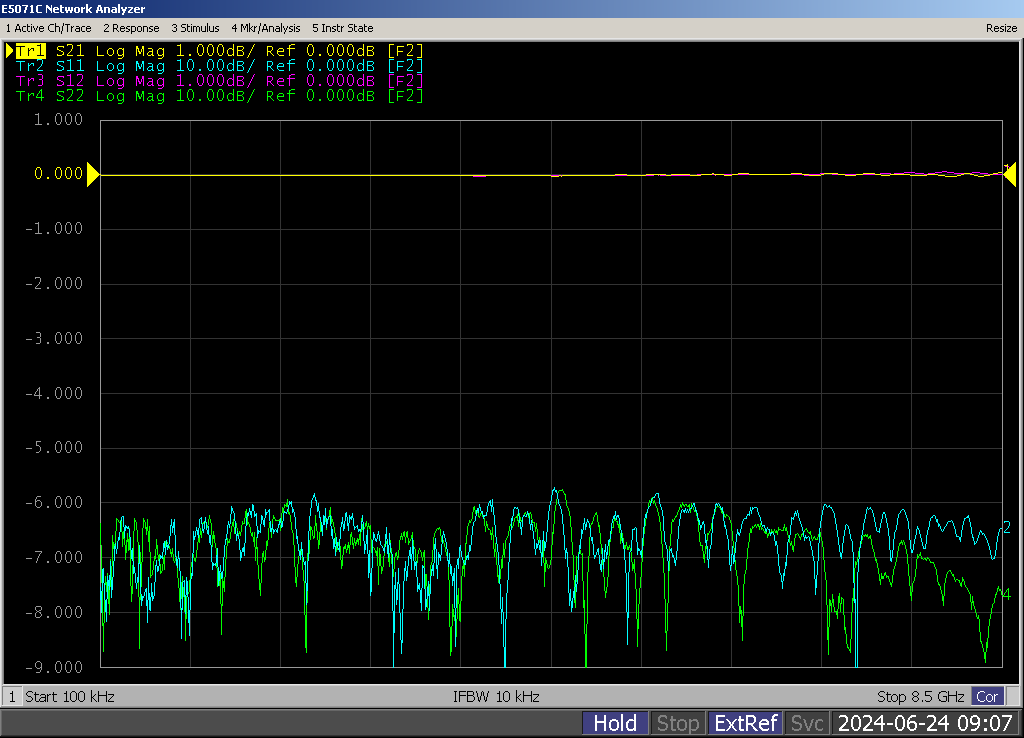This screenshot has width=1024, height=738.
Task: Click the Hold status indicator
Action: (x=615, y=723)
